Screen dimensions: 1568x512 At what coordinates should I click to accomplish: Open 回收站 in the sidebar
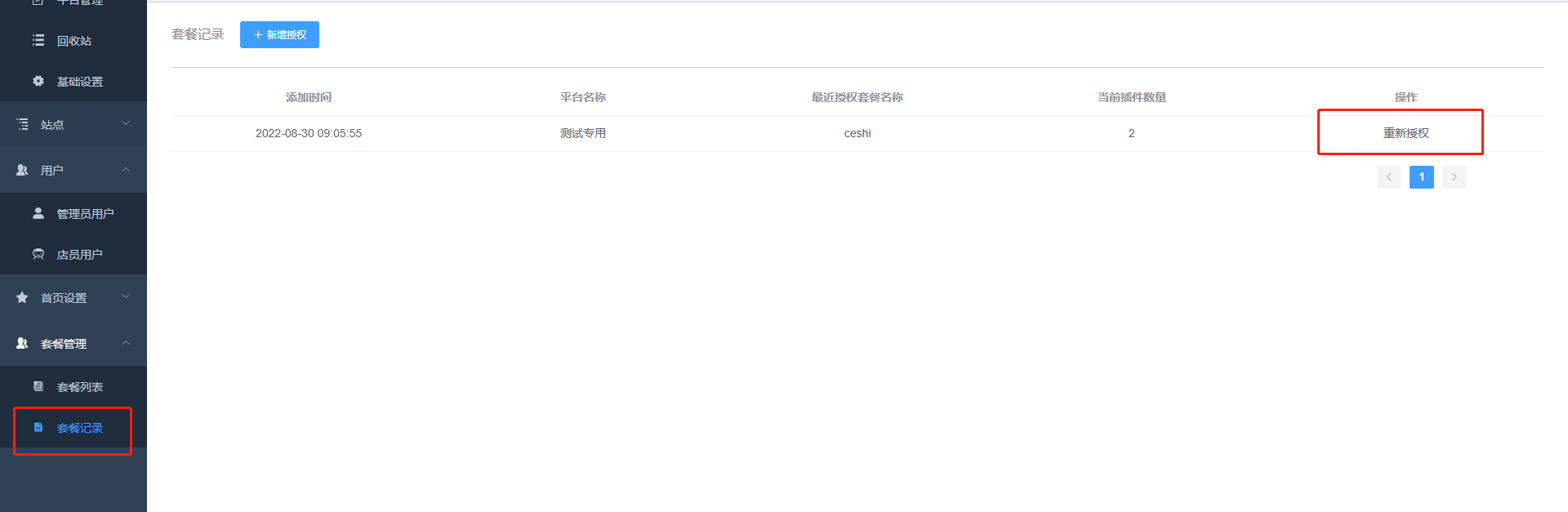pos(73,41)
